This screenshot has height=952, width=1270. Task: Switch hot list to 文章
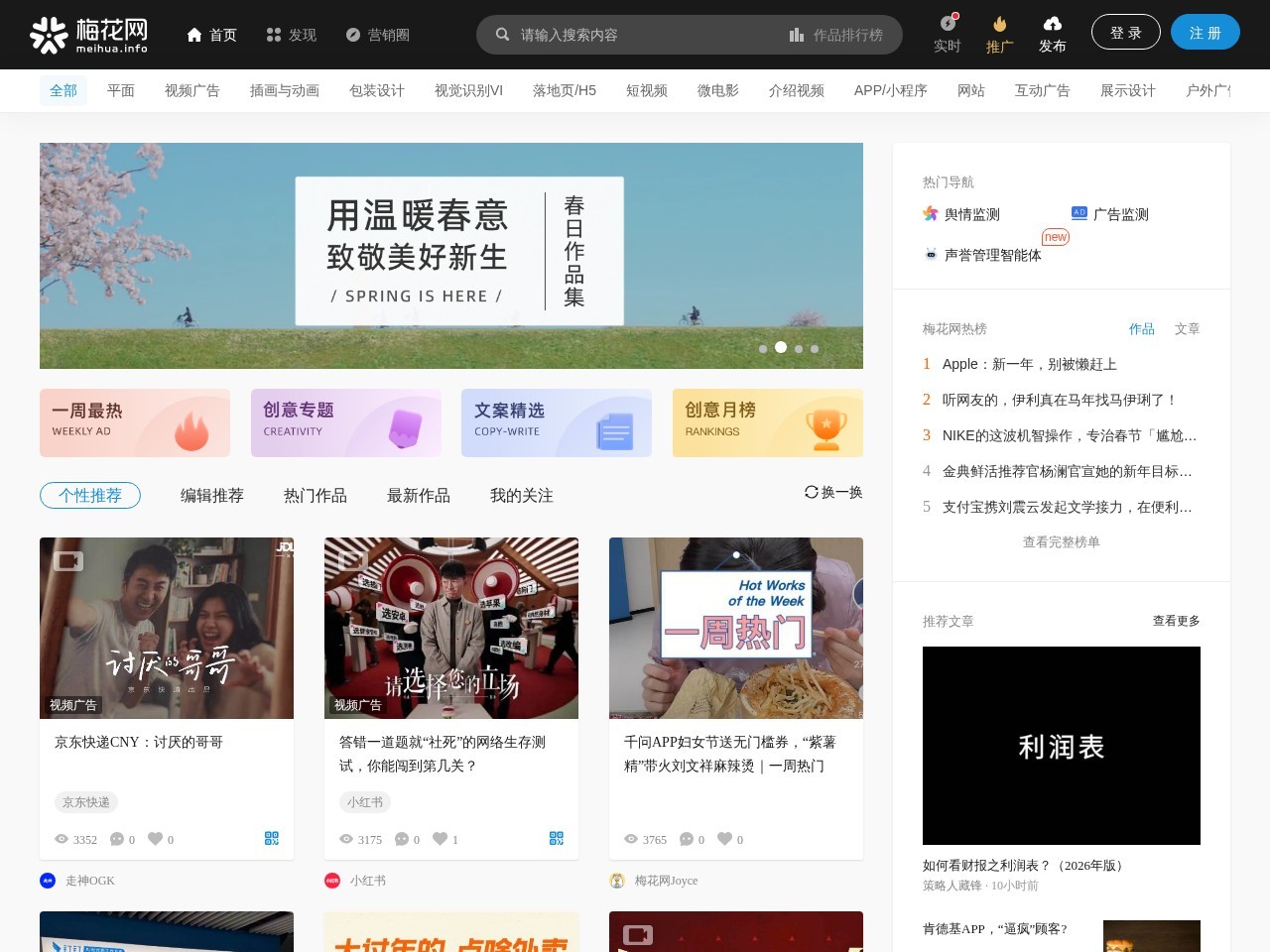click(1187, 328)
